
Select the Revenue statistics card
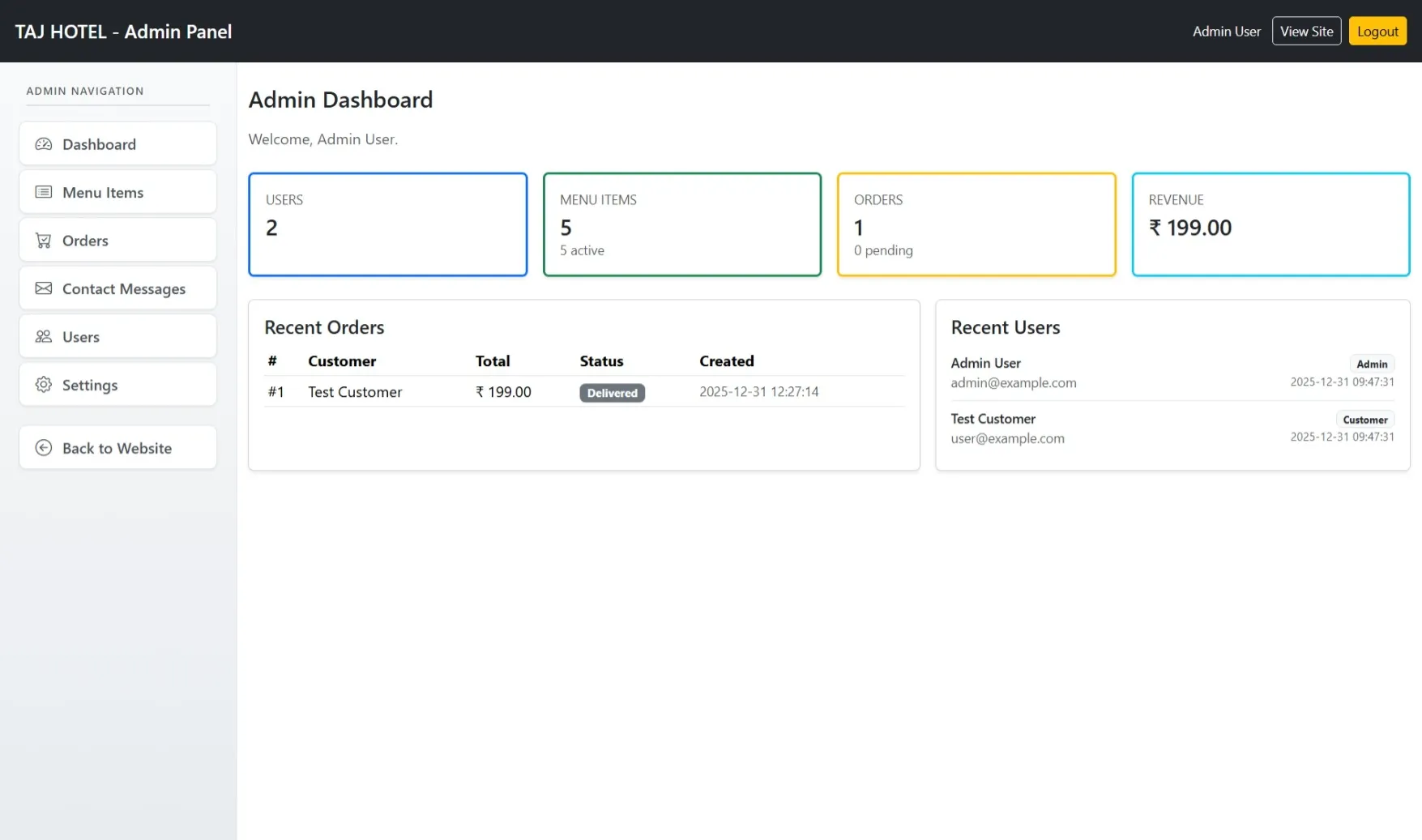pos(1270,224)
